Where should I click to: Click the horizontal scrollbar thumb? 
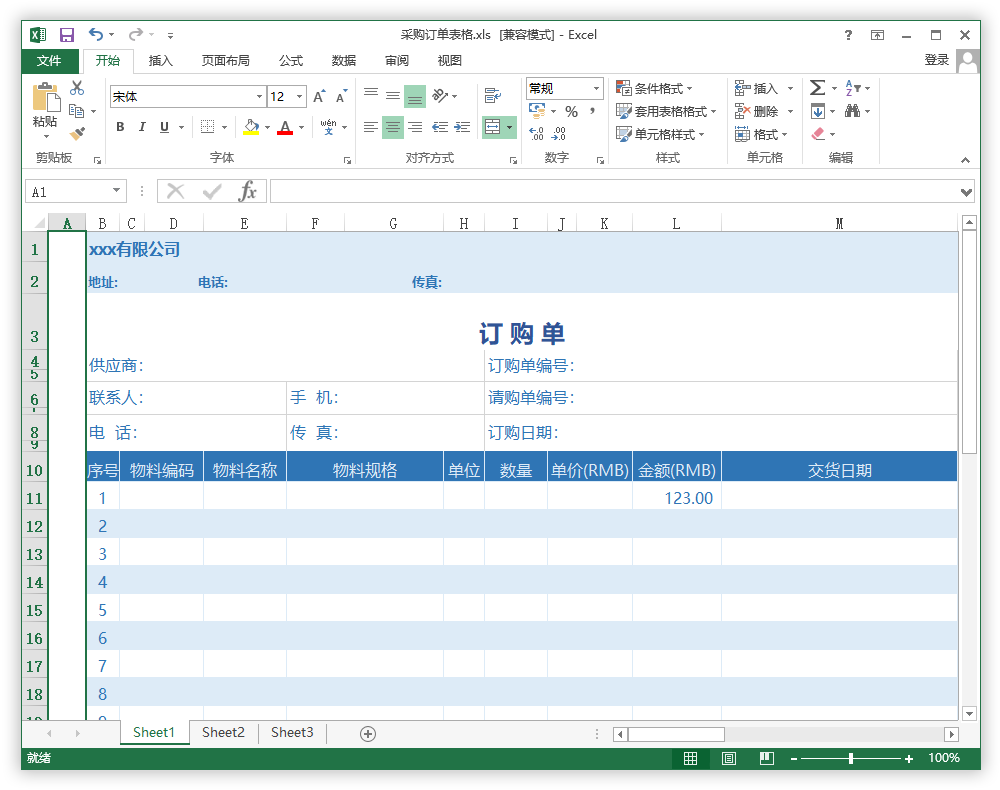(x=676, y=734)
